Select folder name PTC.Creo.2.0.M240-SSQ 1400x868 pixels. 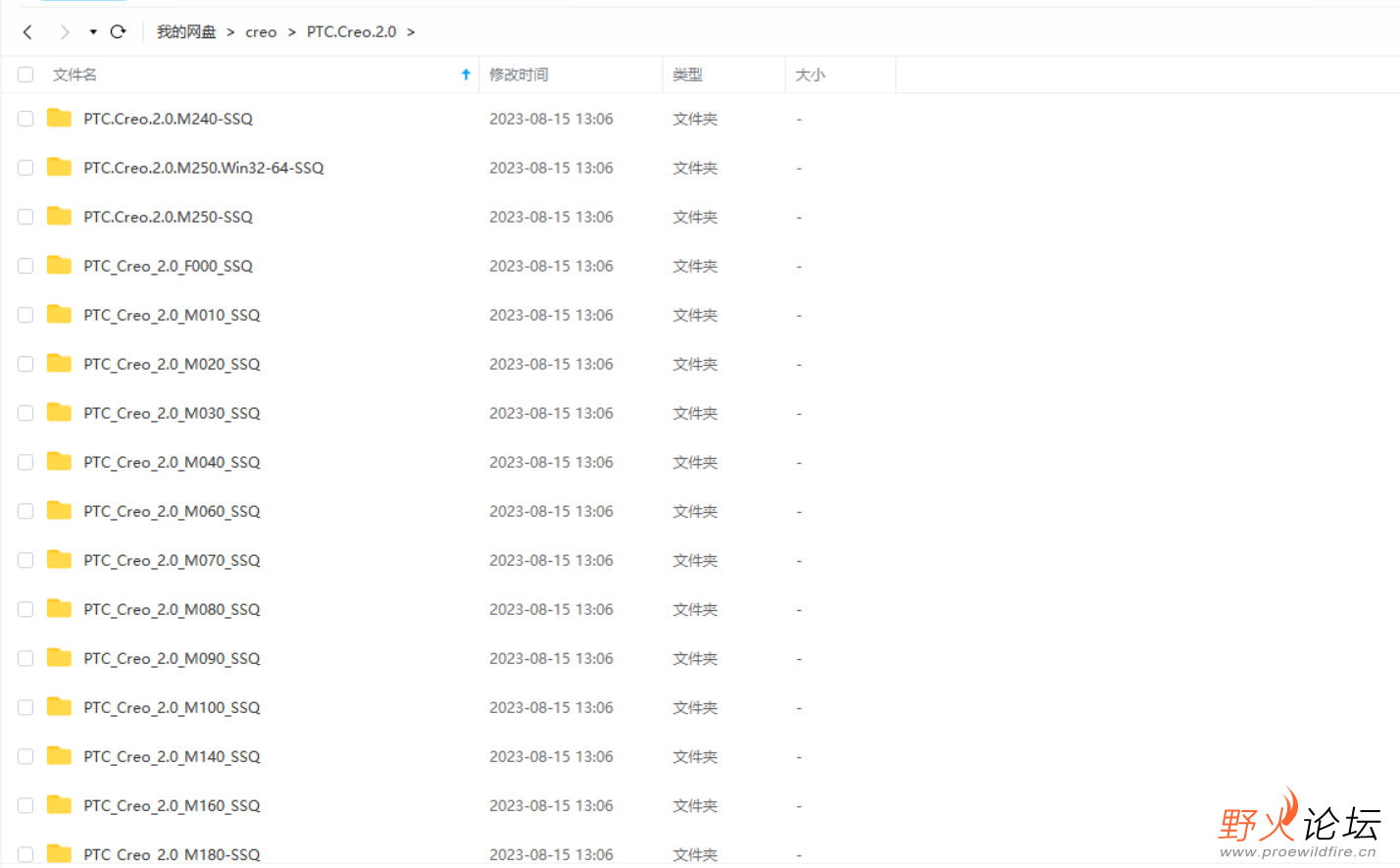tap(168, 119)
